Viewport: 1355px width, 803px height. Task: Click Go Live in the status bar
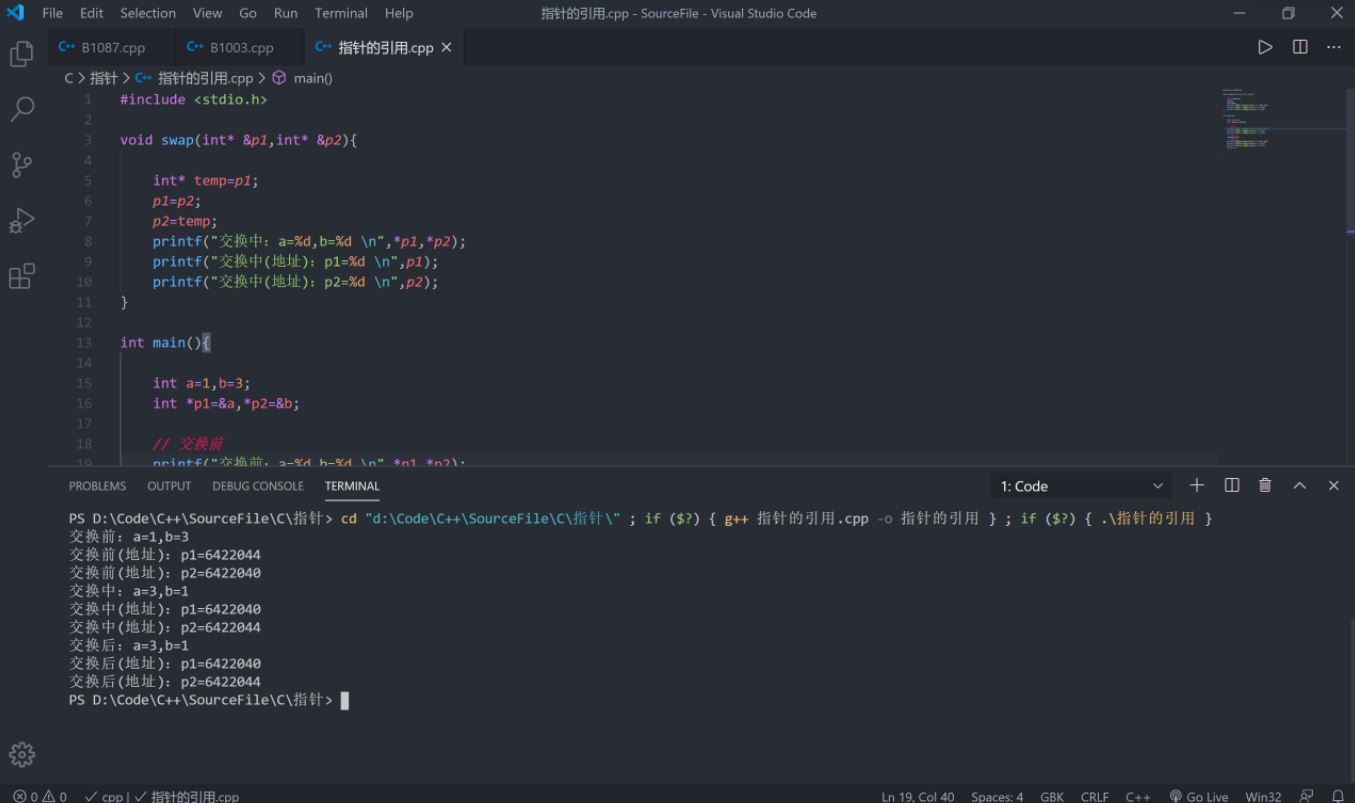click(x=1198, y=796)
